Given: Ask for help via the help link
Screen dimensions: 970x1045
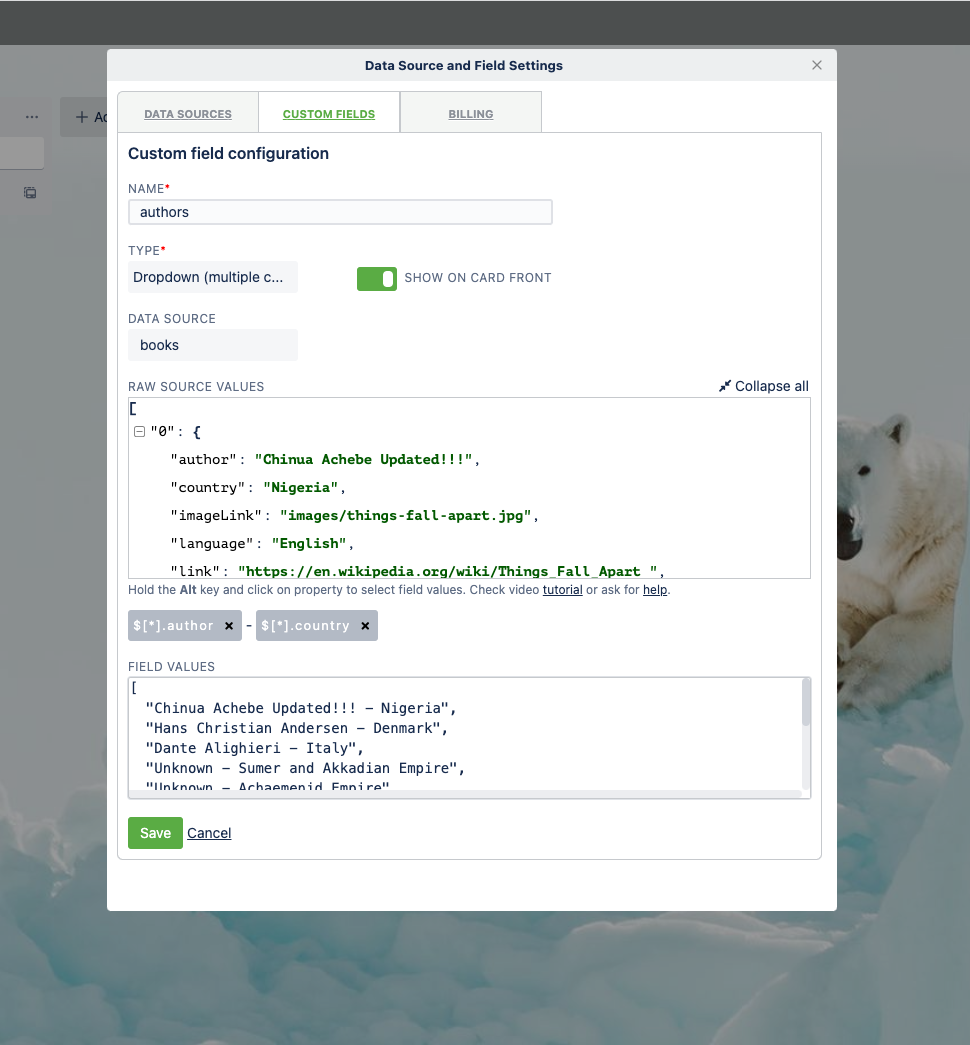Looking at the screenshot, I should 655,589.
